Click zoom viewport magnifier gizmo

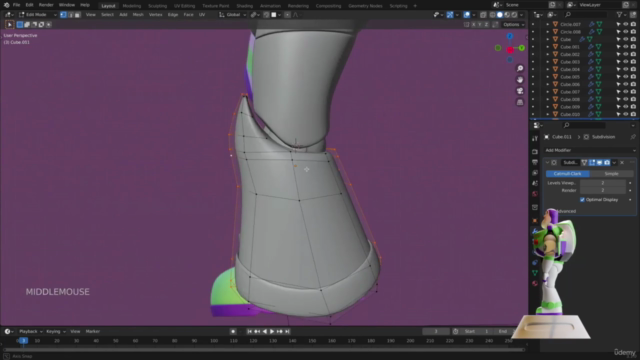520,69
